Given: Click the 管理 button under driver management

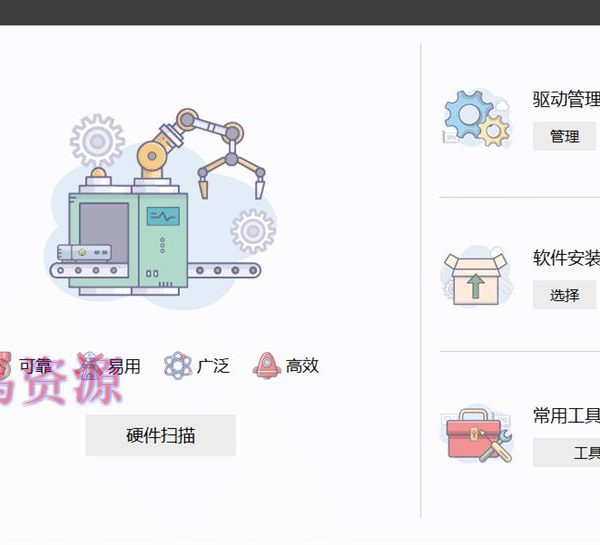Looking at the screenshot, I should (x=564, y=136).
